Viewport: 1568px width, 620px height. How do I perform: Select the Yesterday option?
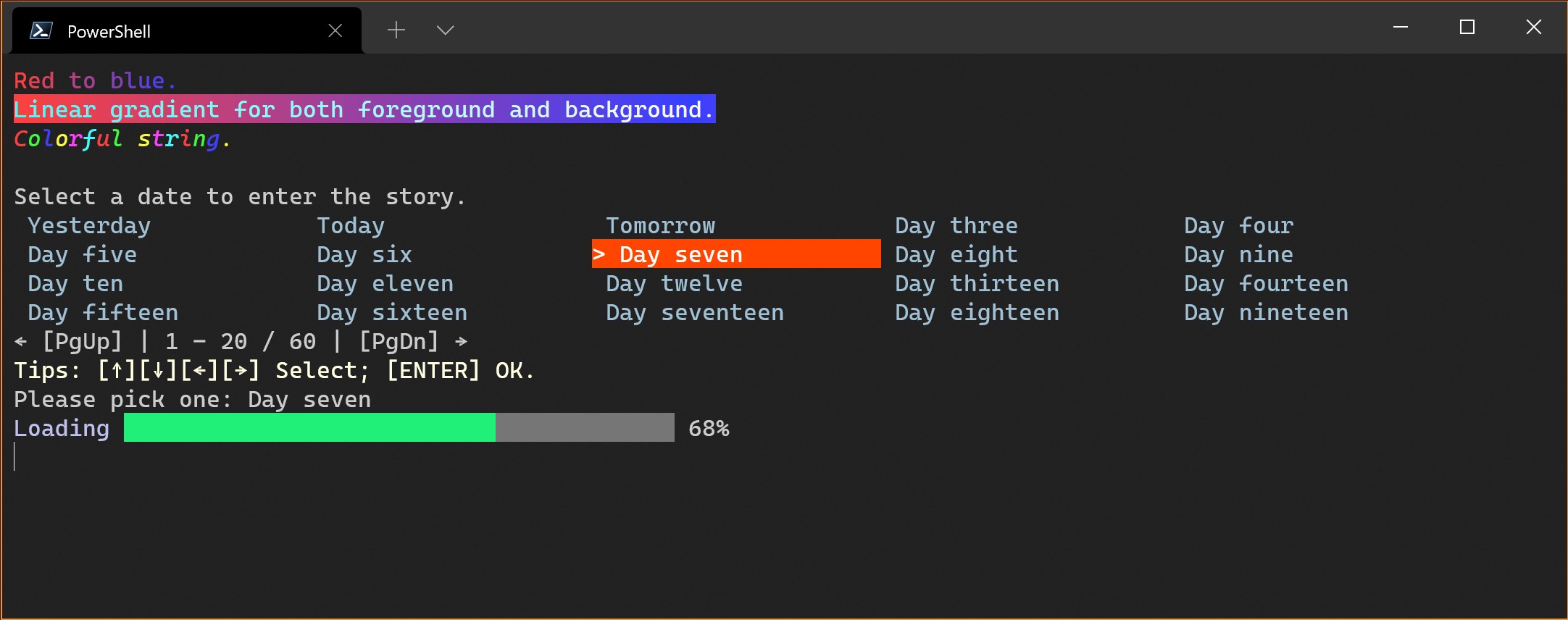89,225
